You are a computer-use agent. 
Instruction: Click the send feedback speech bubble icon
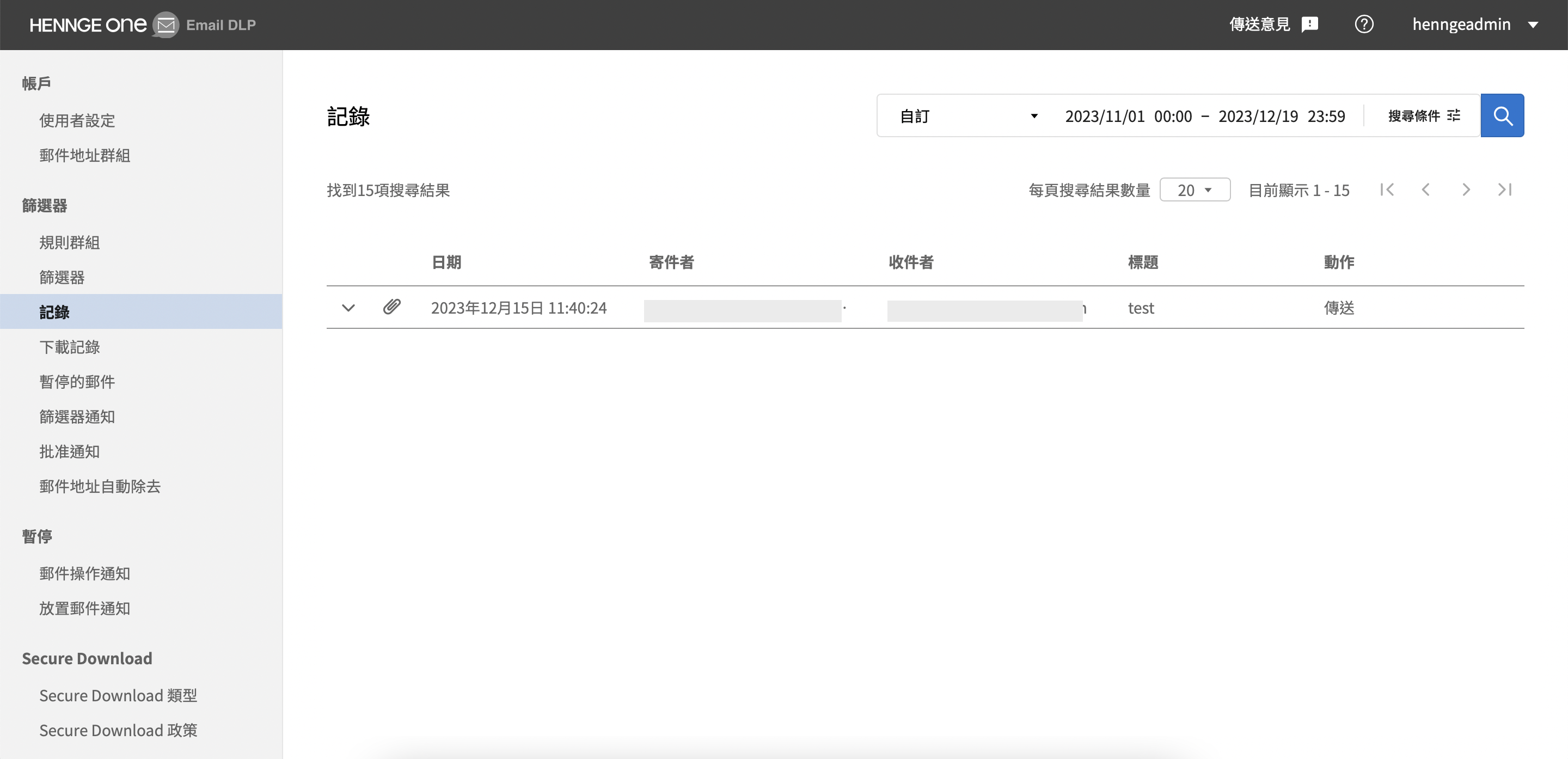(1309, 25)
